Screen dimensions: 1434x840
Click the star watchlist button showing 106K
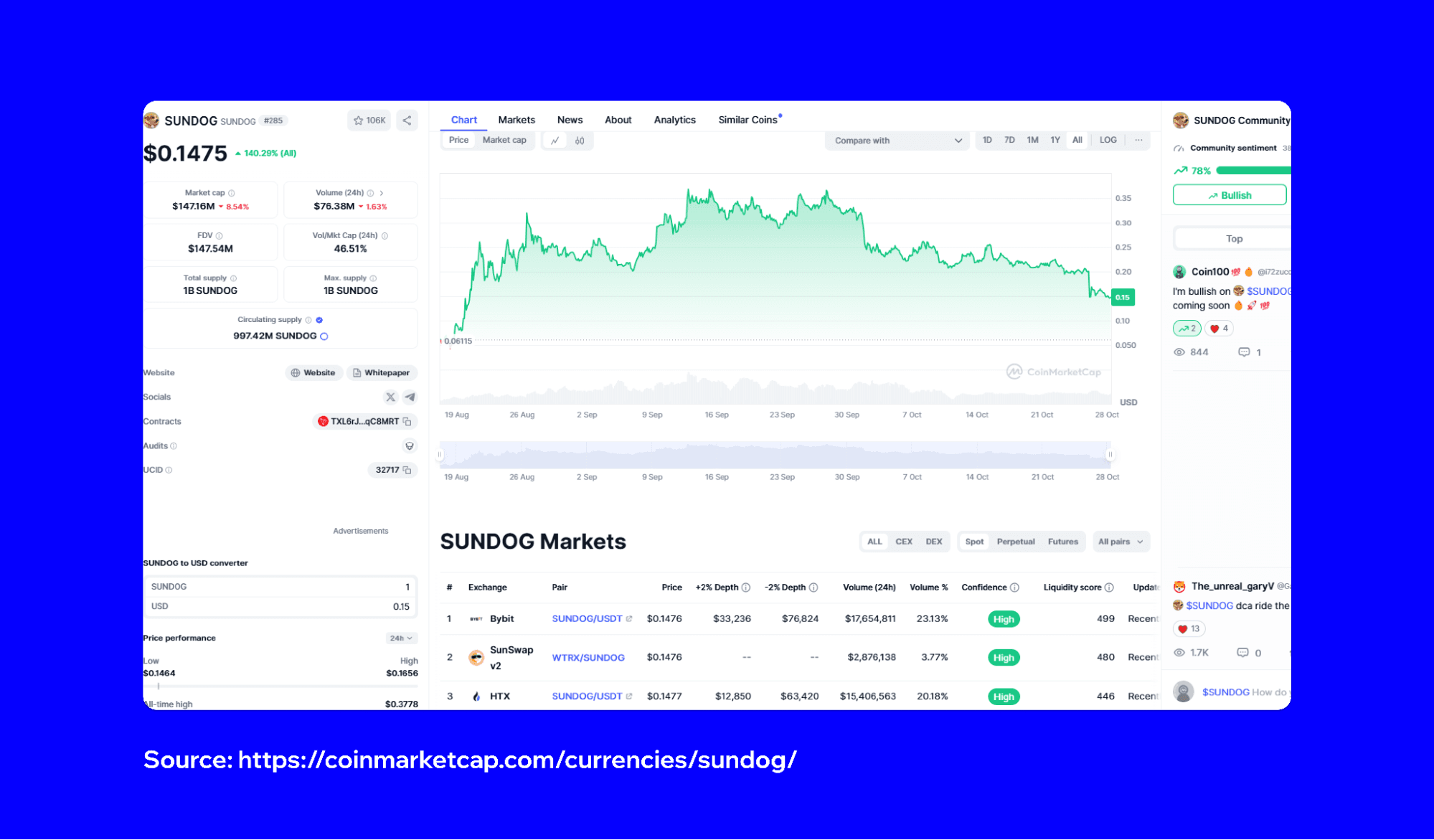point(369,121)
